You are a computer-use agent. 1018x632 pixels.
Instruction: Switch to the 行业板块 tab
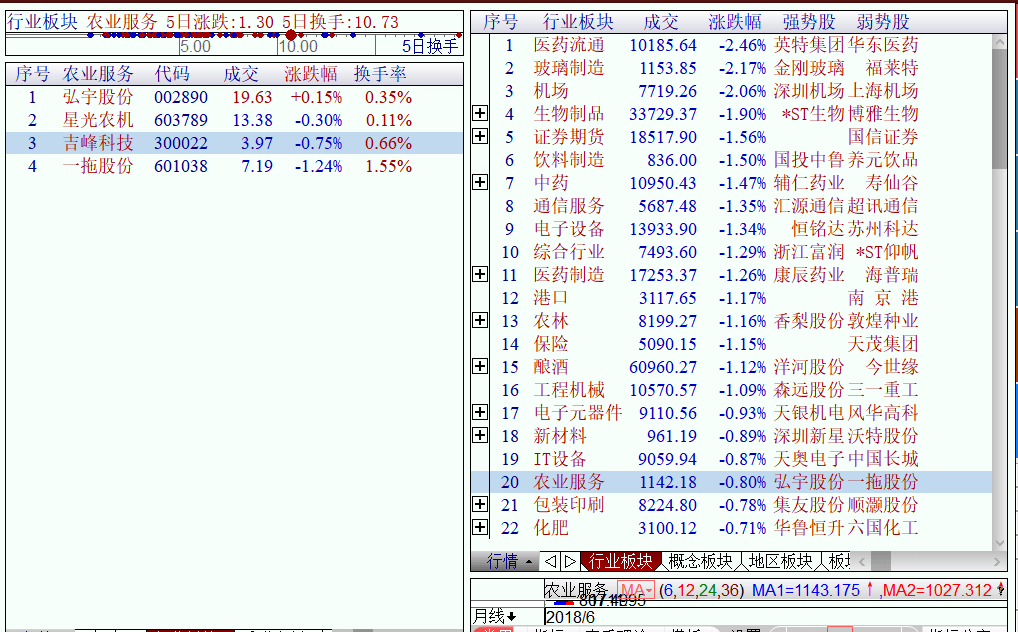[x=621, y=561]
